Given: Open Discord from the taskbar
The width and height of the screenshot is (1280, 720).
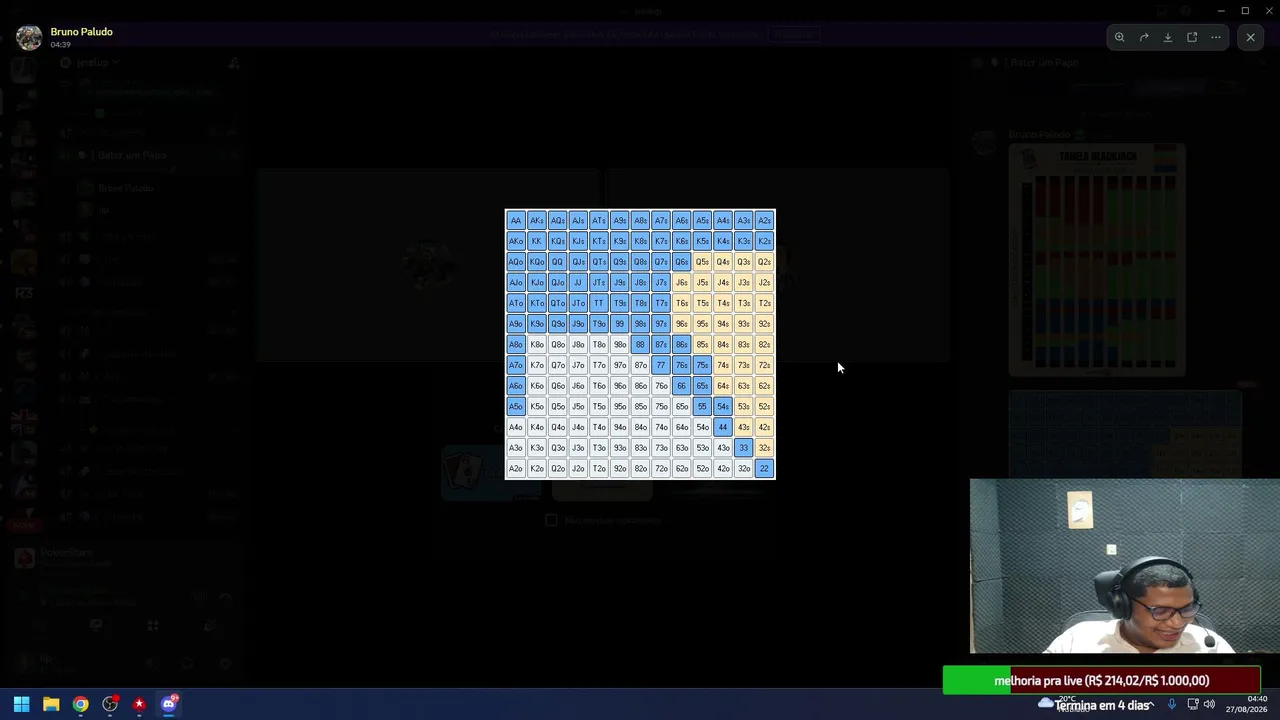Looking at the screenshot, I should 169,704.
